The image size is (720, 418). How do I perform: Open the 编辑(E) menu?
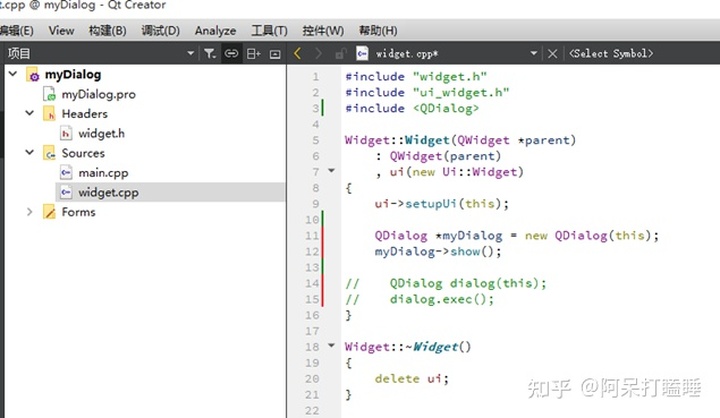(17, 31)
